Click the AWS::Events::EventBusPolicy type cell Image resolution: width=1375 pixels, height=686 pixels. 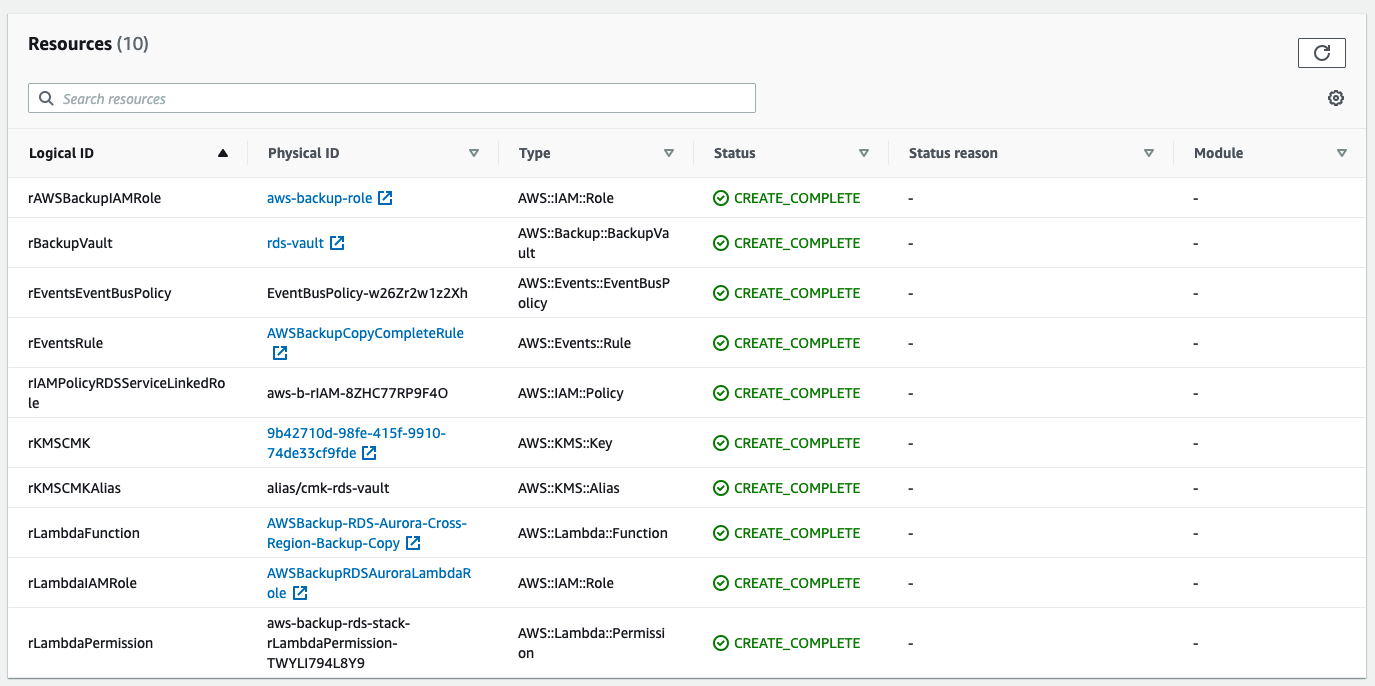(x=594, y=293)
